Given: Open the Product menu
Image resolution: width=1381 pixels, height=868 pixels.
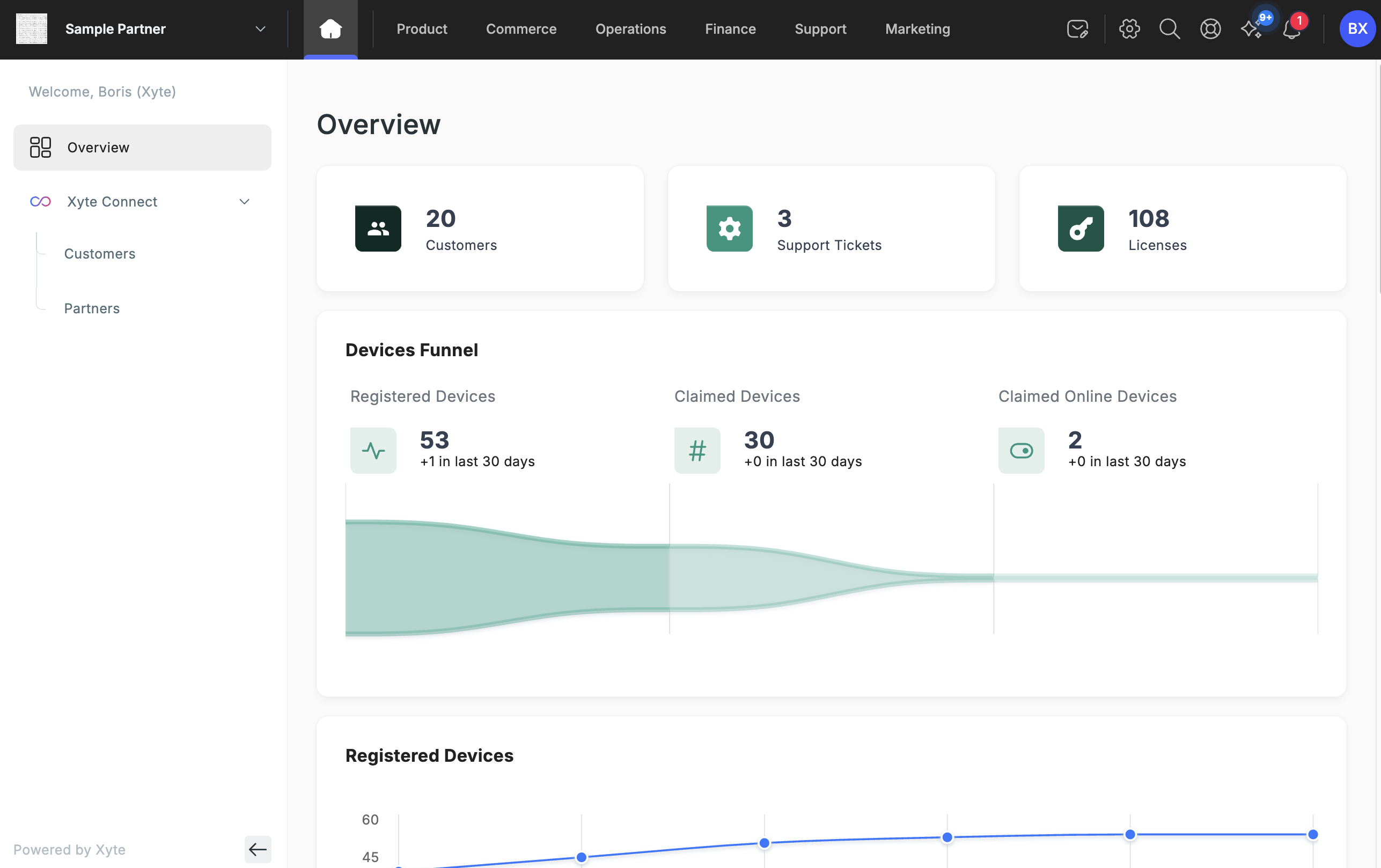Looking at the screenshot, I should tap(422, 28).
